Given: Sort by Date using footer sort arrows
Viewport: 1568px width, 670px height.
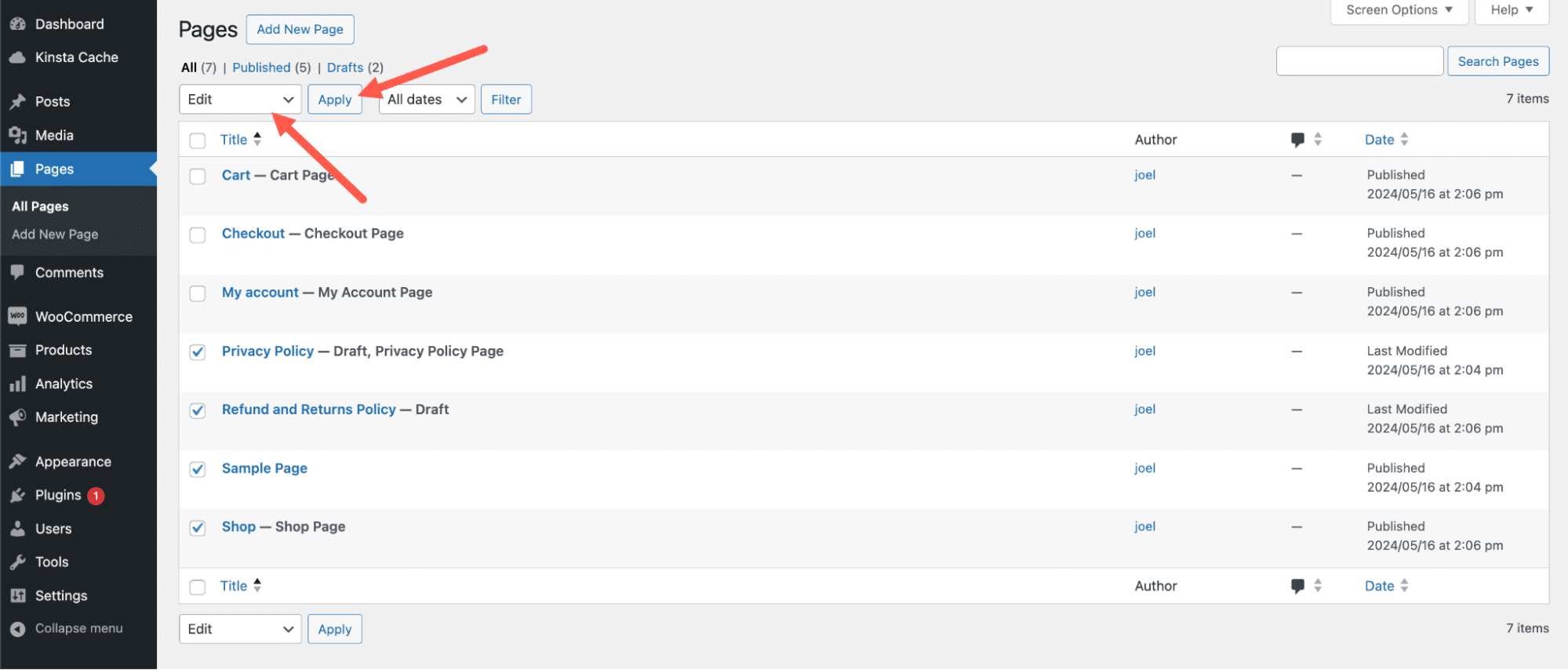Looking at the screenshot, I should [x=1404, y=585].
